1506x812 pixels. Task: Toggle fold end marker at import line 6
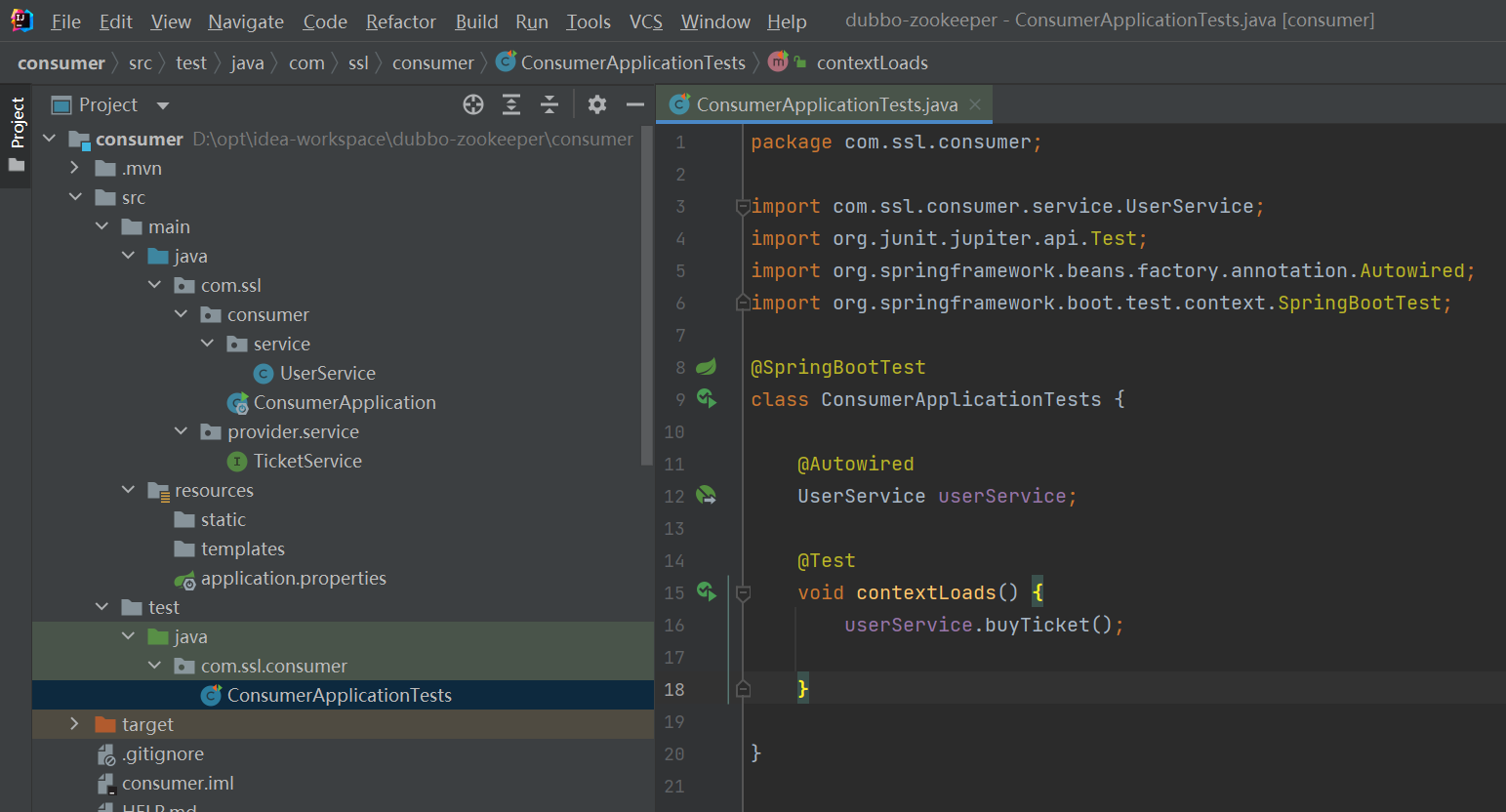pyautogui.click(x=743, y=303)
